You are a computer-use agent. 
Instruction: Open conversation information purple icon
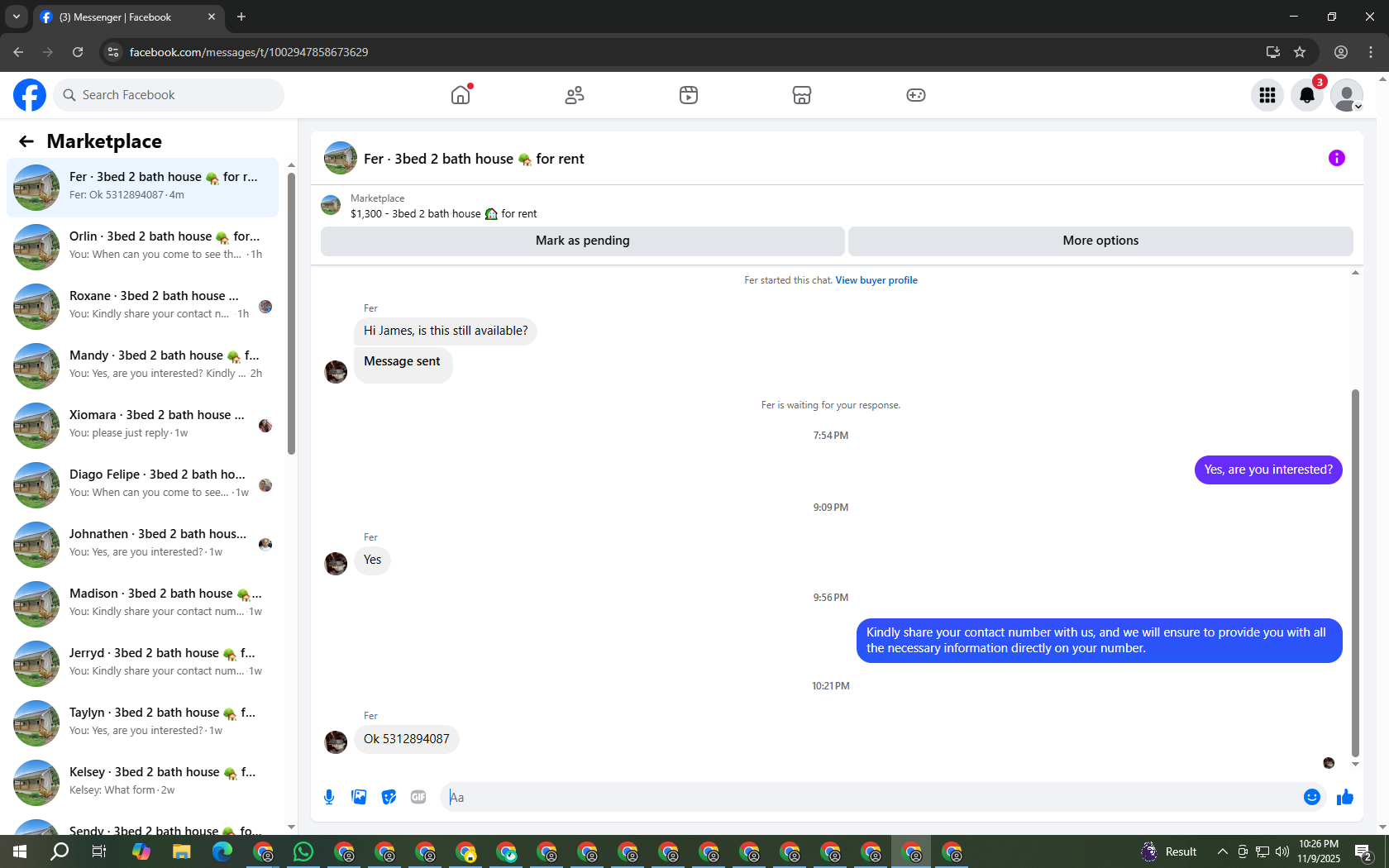[1337, 158]
